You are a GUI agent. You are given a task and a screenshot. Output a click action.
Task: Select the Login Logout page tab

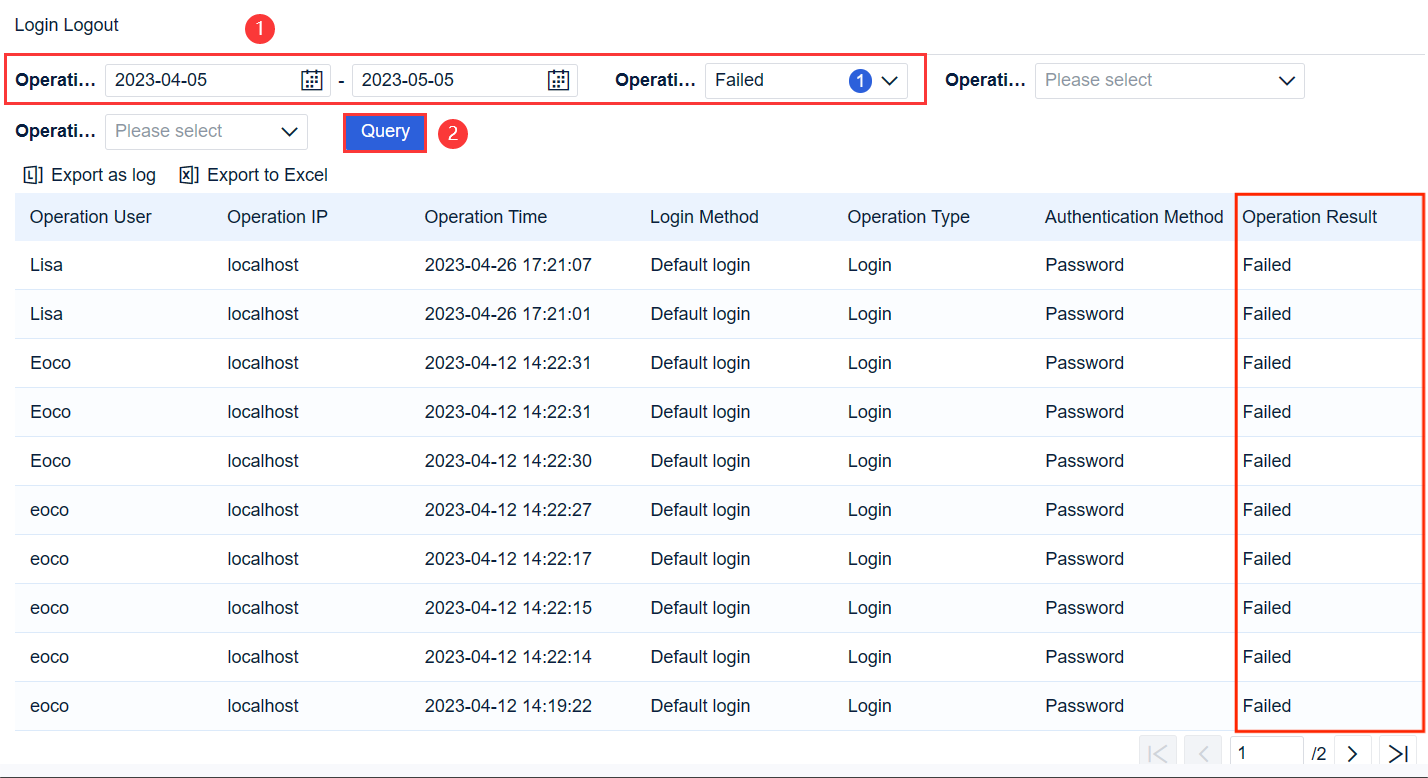[66, 24]
